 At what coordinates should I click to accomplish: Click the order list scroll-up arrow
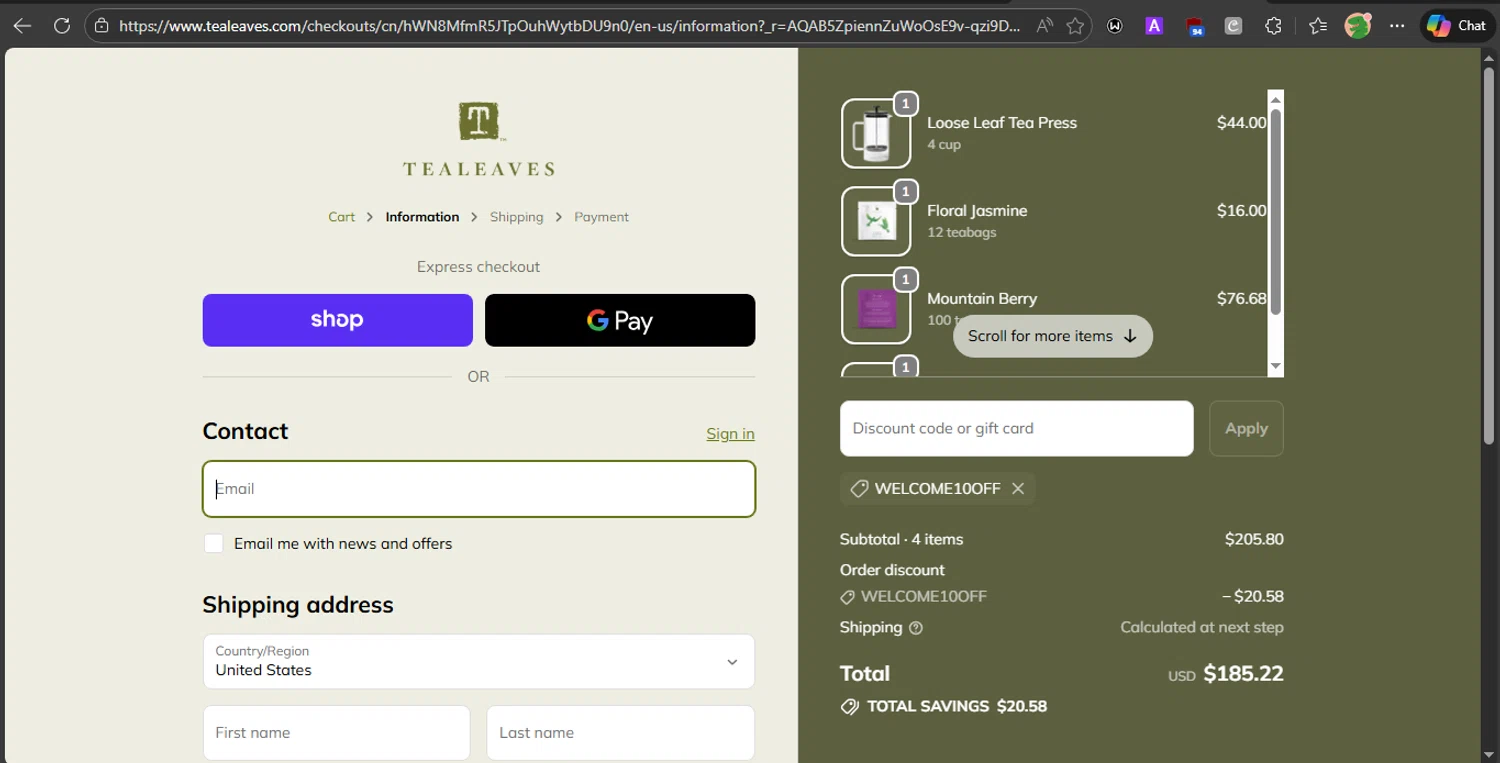pyautogui.click(x=1275, y=99)
